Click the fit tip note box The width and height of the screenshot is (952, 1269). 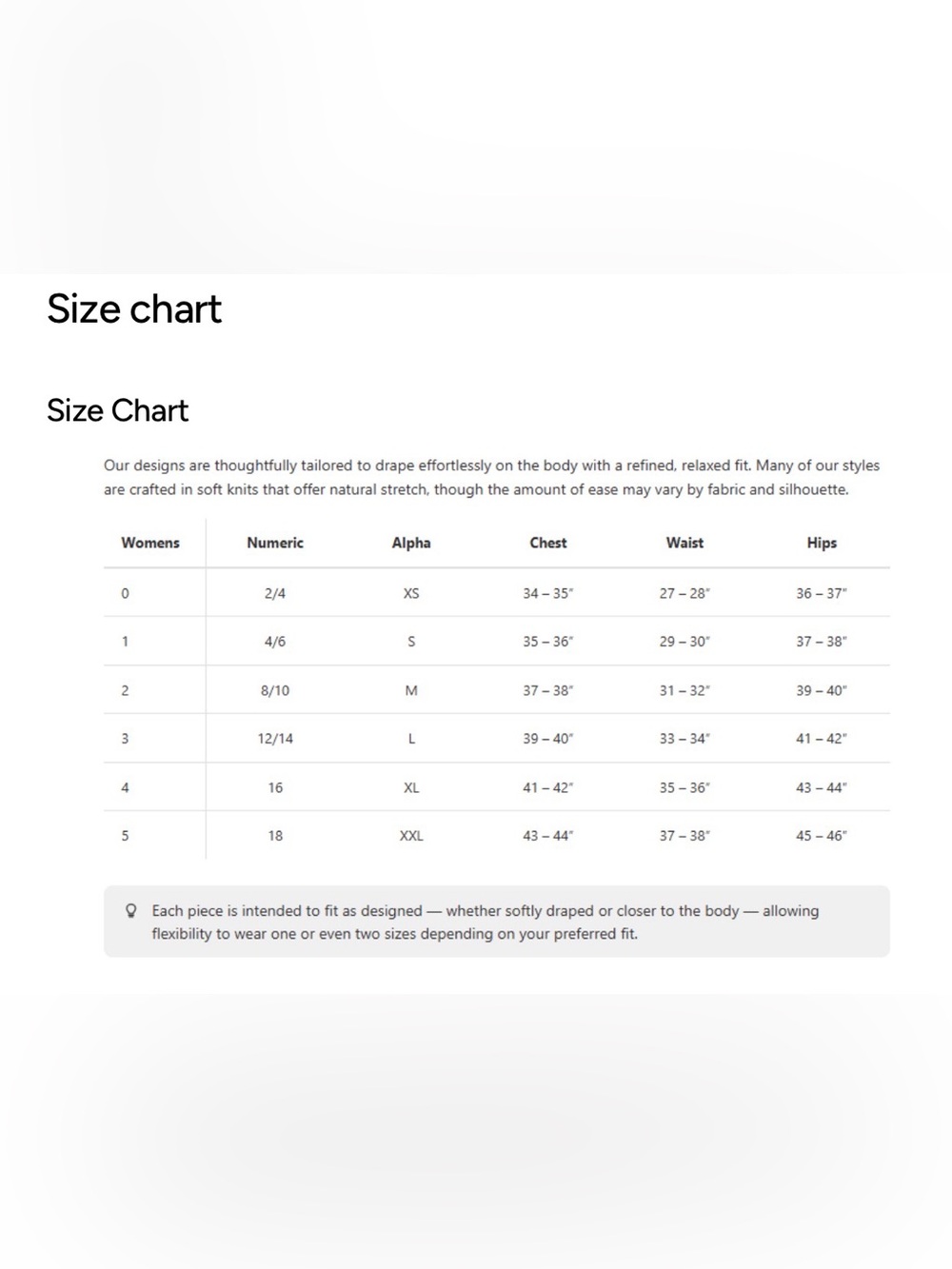tap(497, 922)
